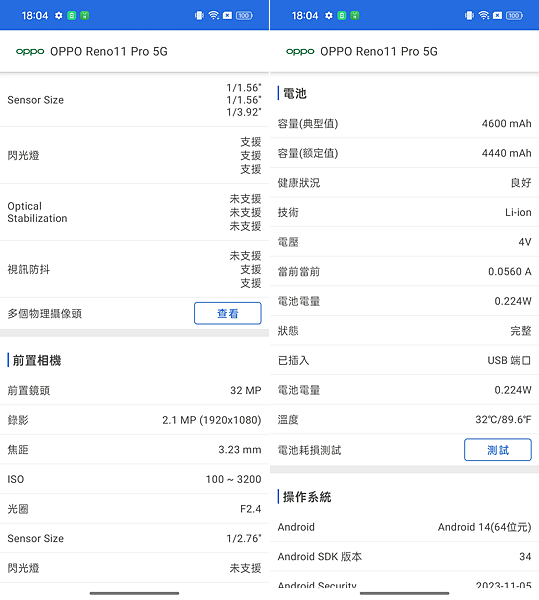Tap the front camera 閃光燈 未支援 value
Image resolution: width=539 pixels, height=600 pixels.
245,568
